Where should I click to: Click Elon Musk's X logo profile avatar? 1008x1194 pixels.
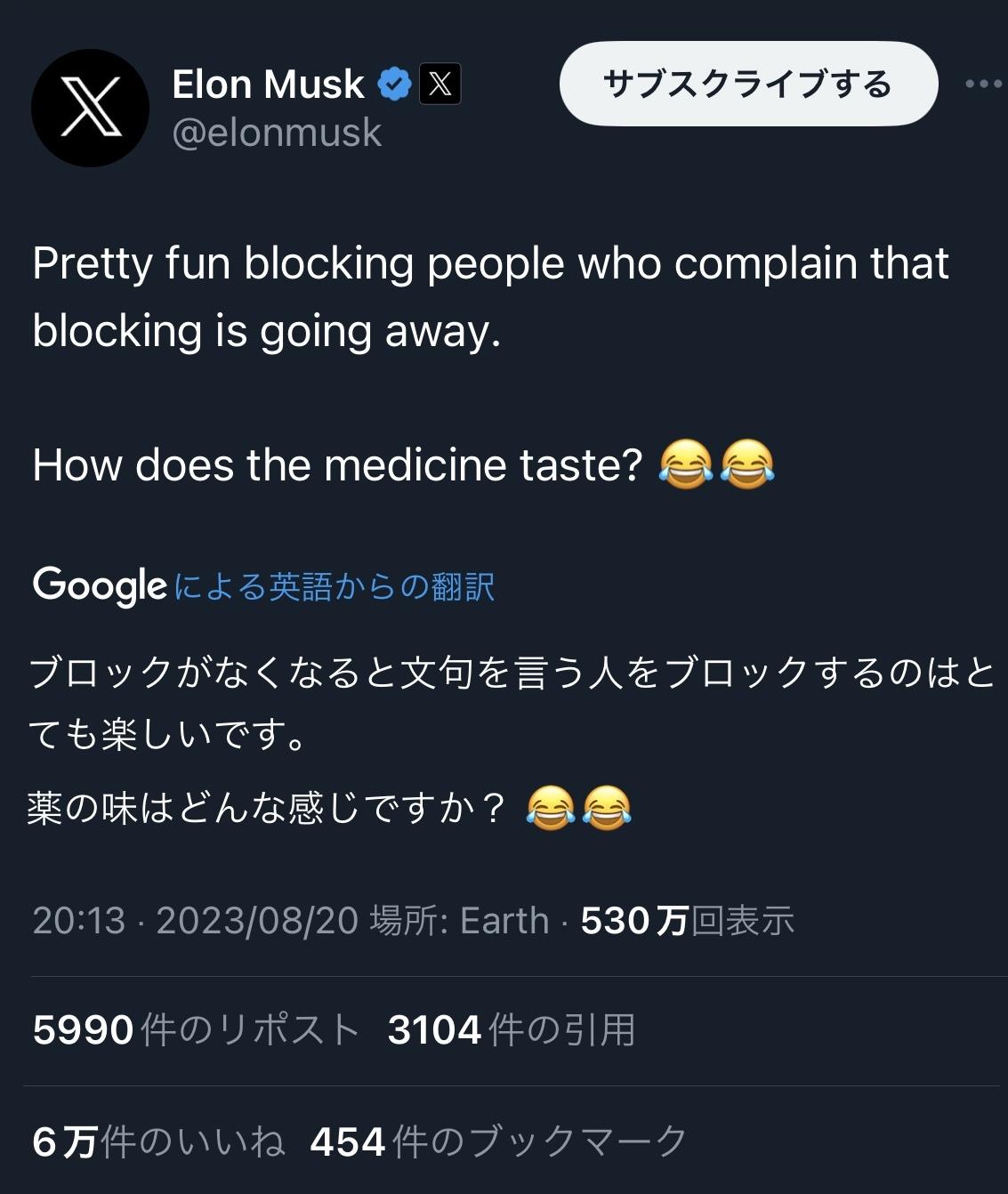pyautogui.click(x=90, y=108)
